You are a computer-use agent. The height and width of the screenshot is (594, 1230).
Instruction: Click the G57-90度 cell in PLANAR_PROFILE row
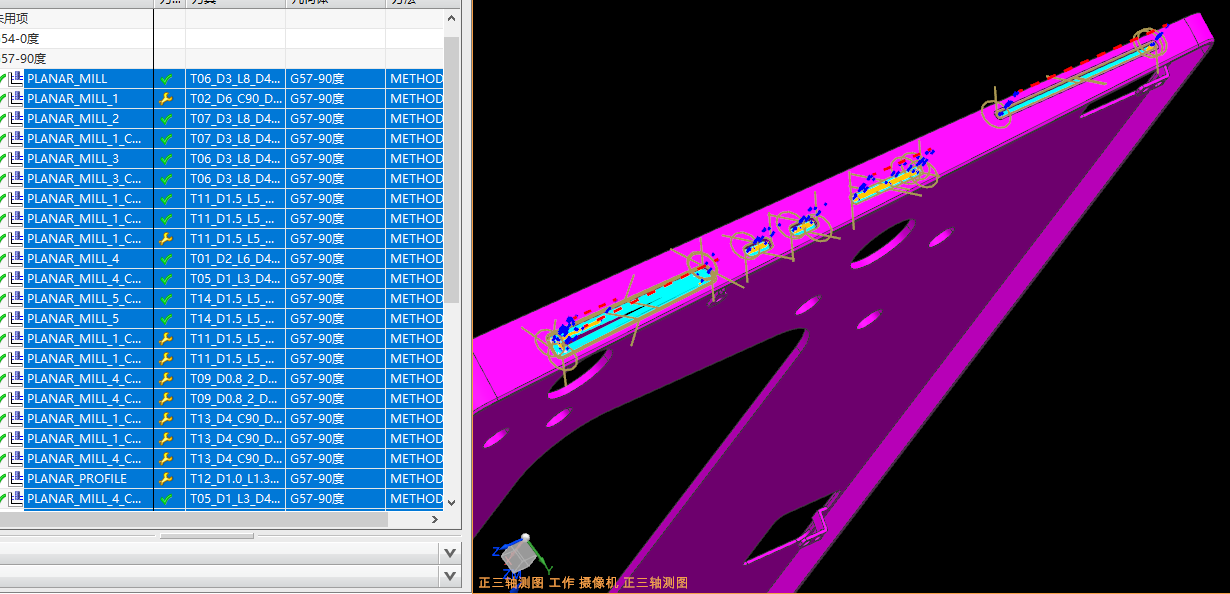335,479
